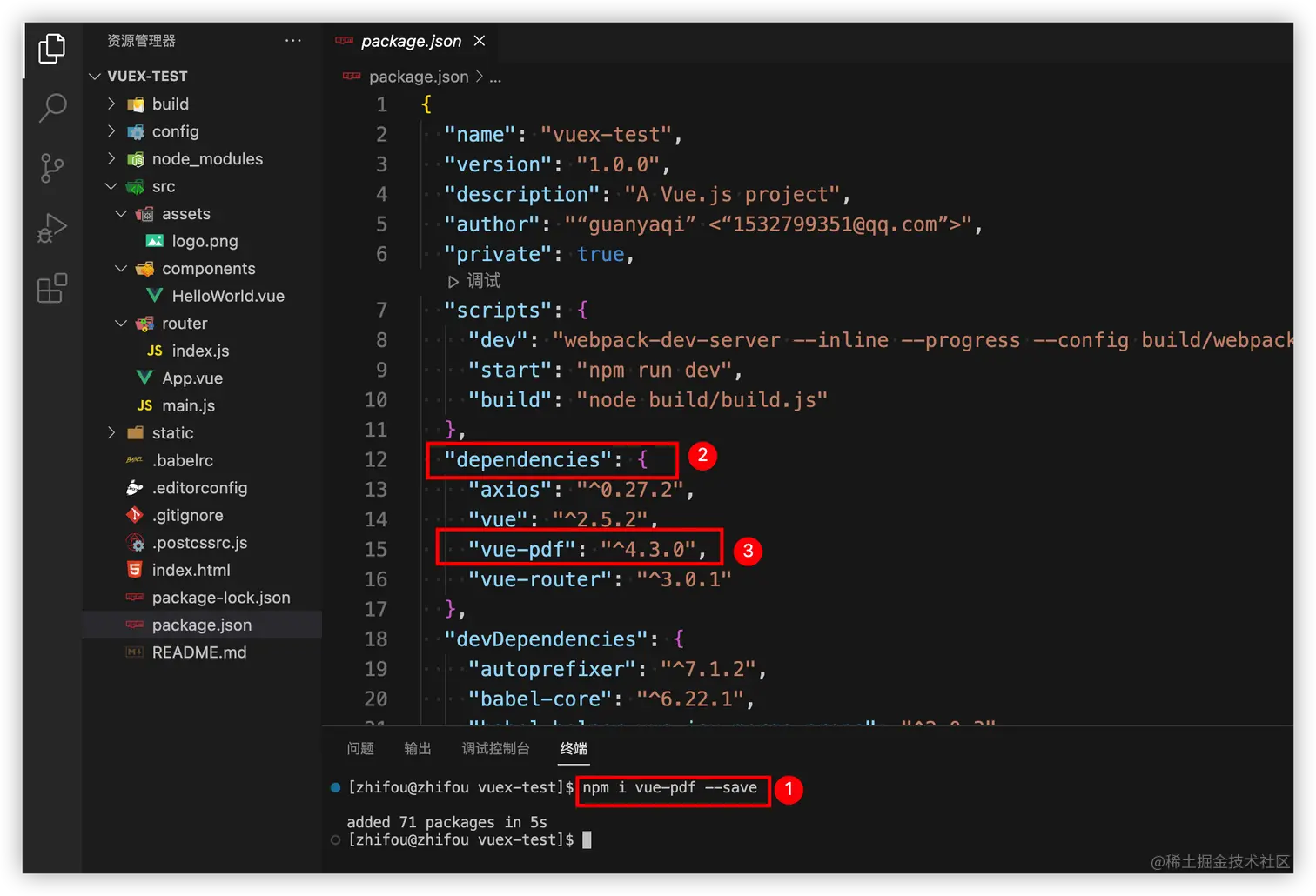Click the Babel icon of .babelrc

(x=136, y=460)
